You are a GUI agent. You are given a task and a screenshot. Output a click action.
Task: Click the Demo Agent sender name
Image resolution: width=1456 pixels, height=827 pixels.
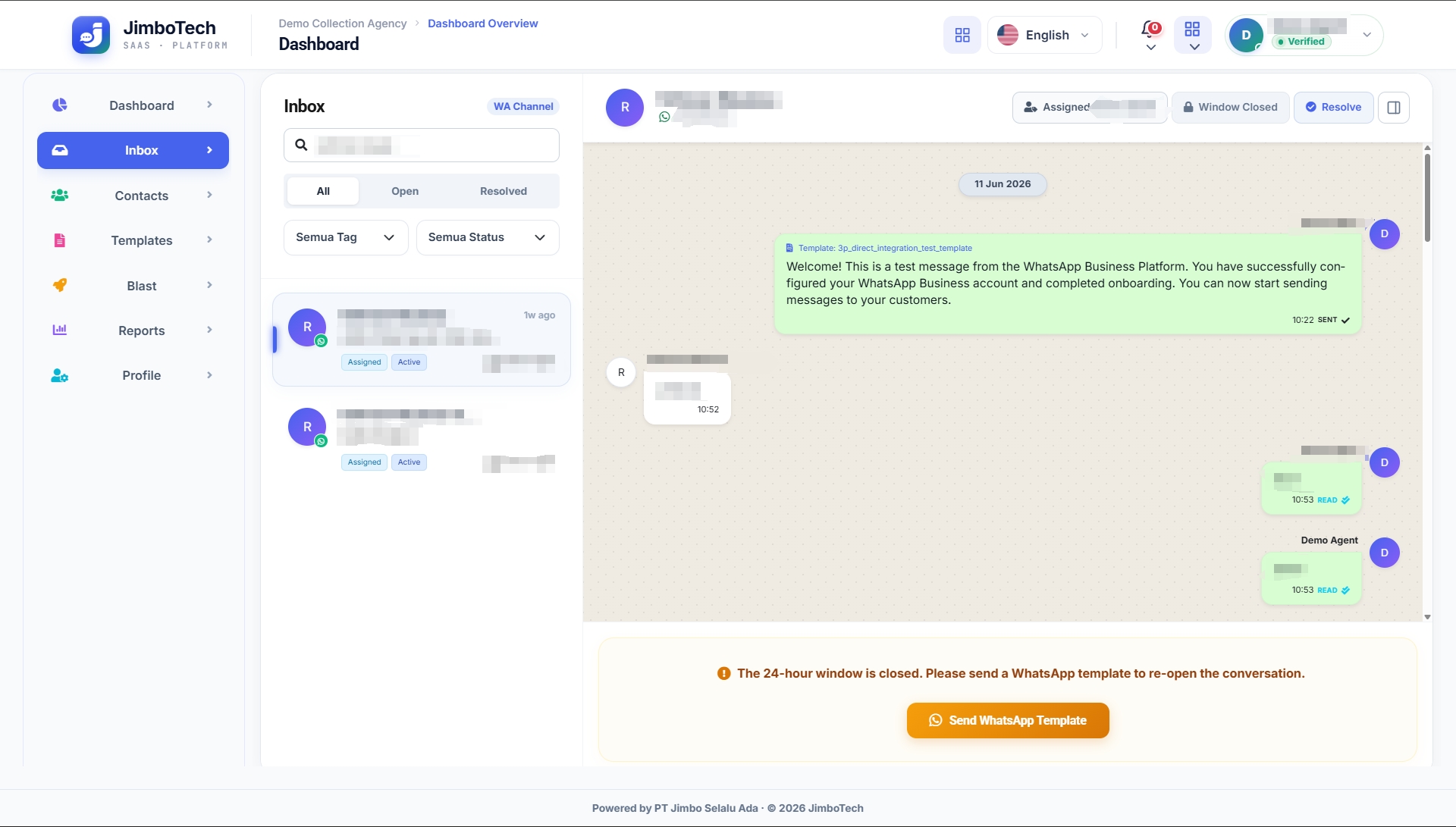click(x=1329, y=540)
